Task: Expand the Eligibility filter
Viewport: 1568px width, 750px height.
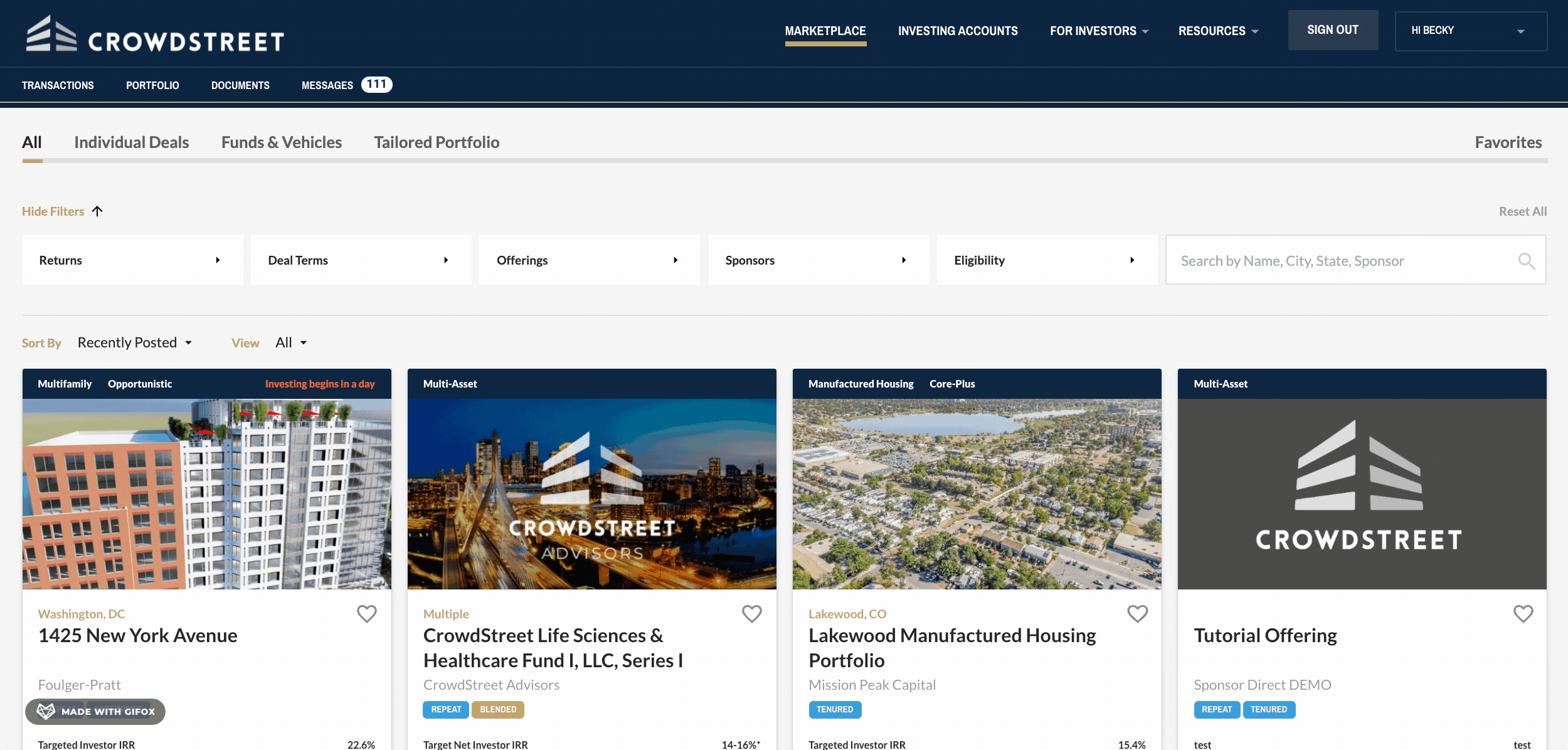Action: [1047, 260]
